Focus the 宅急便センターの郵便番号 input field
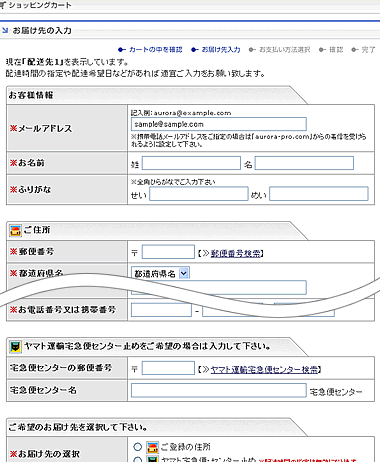The width and height of the screenshot is (380, 462). click(x=168, y=368)
